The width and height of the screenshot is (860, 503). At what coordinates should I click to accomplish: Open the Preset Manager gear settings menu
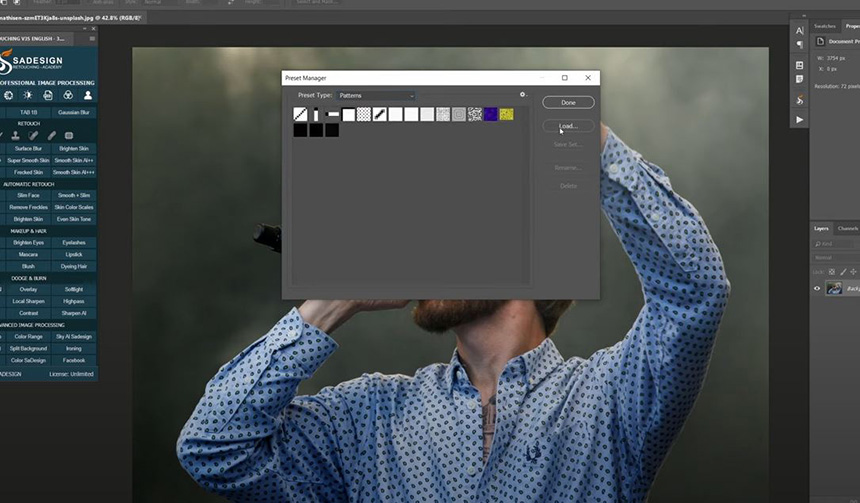[522, 94]
